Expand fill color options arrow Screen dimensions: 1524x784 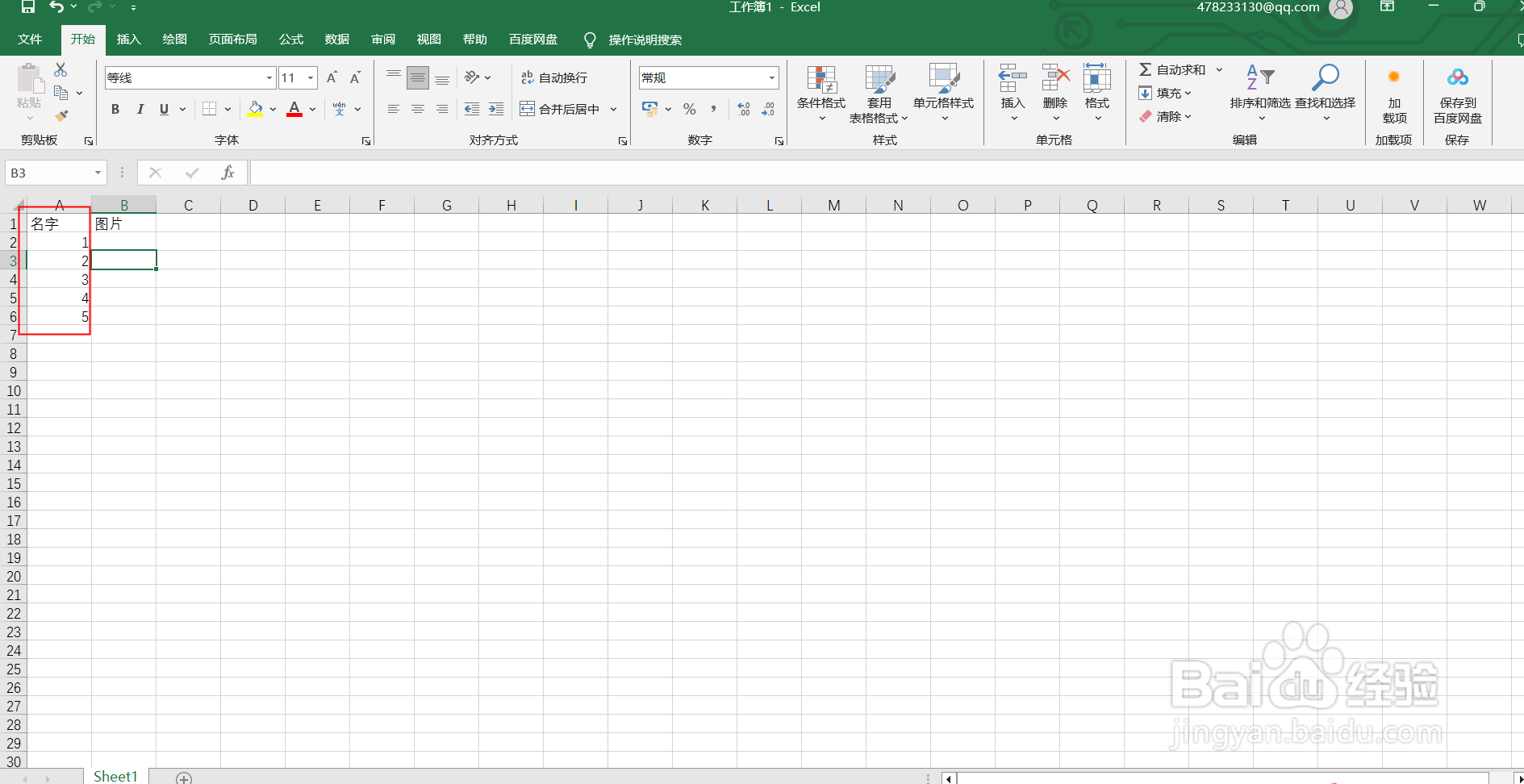pyautogui.click(x=273, y=109)
